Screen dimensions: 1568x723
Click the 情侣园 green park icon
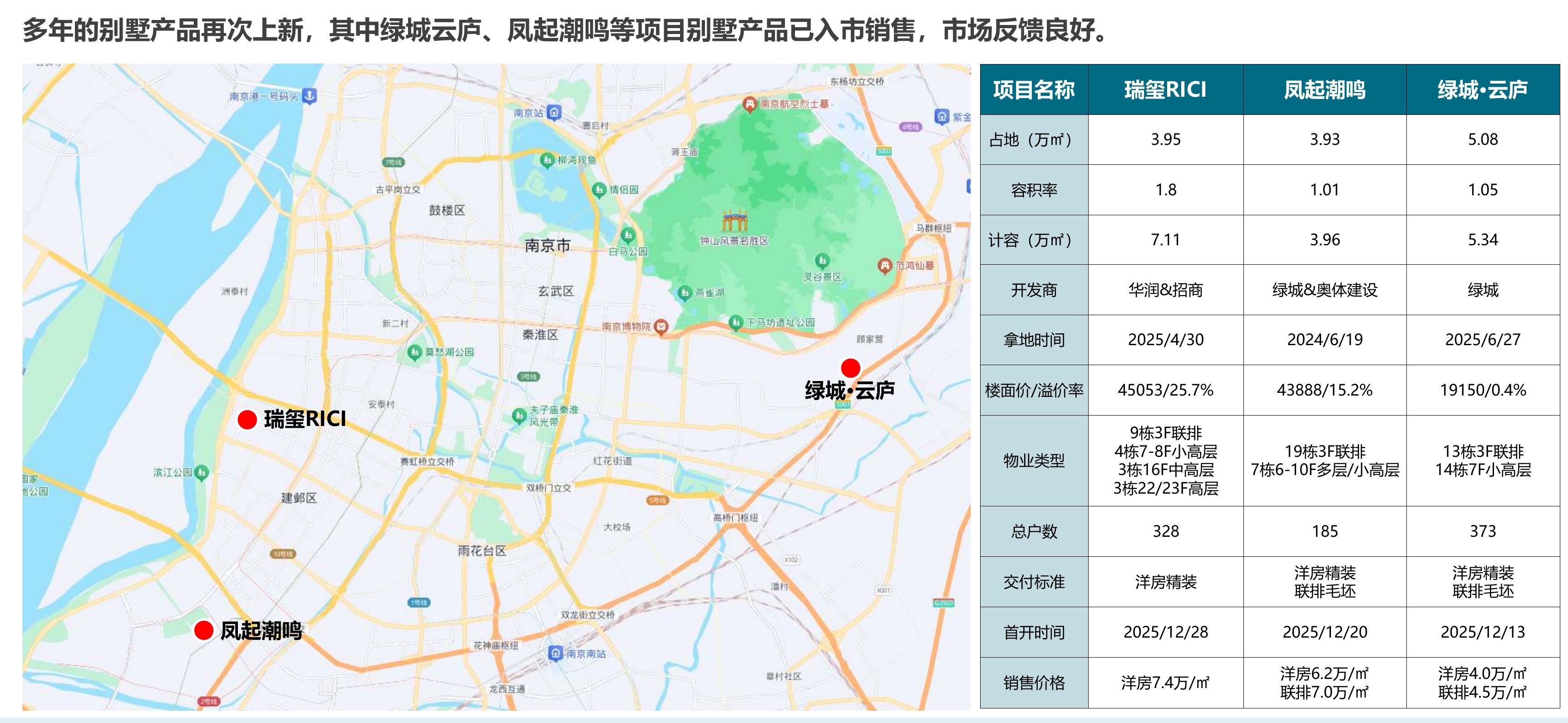click(599, 189)
